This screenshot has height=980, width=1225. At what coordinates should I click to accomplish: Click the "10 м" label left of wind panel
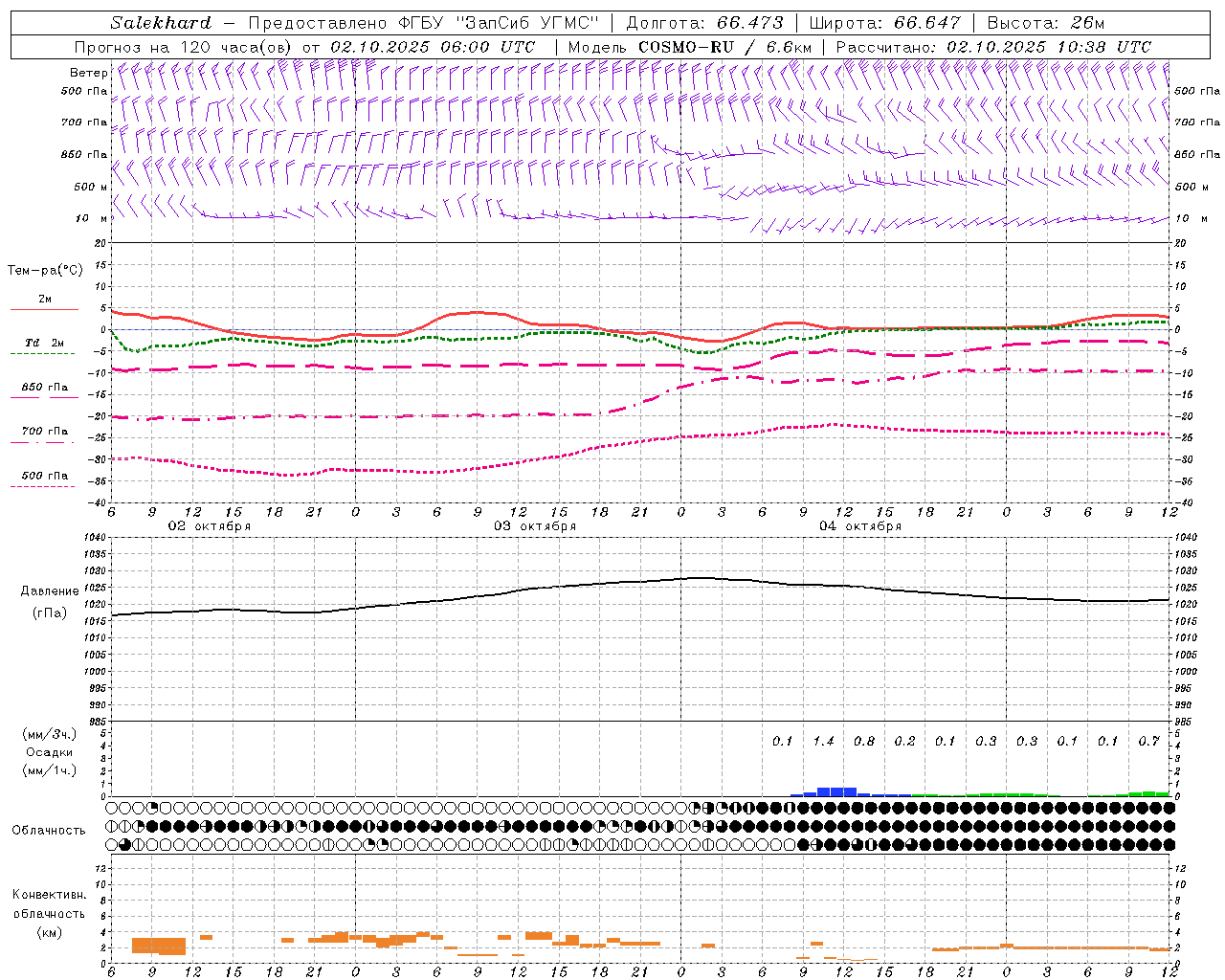(91, 219)
